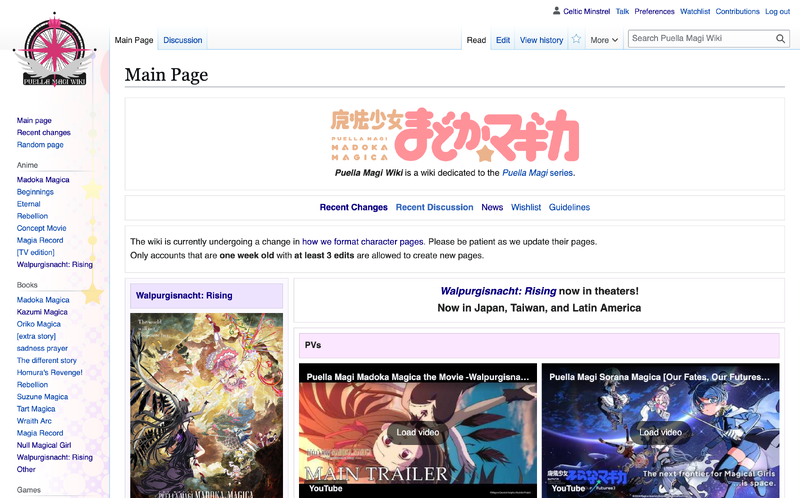Open the View history tab
The image size is (800, 498).
541,40
